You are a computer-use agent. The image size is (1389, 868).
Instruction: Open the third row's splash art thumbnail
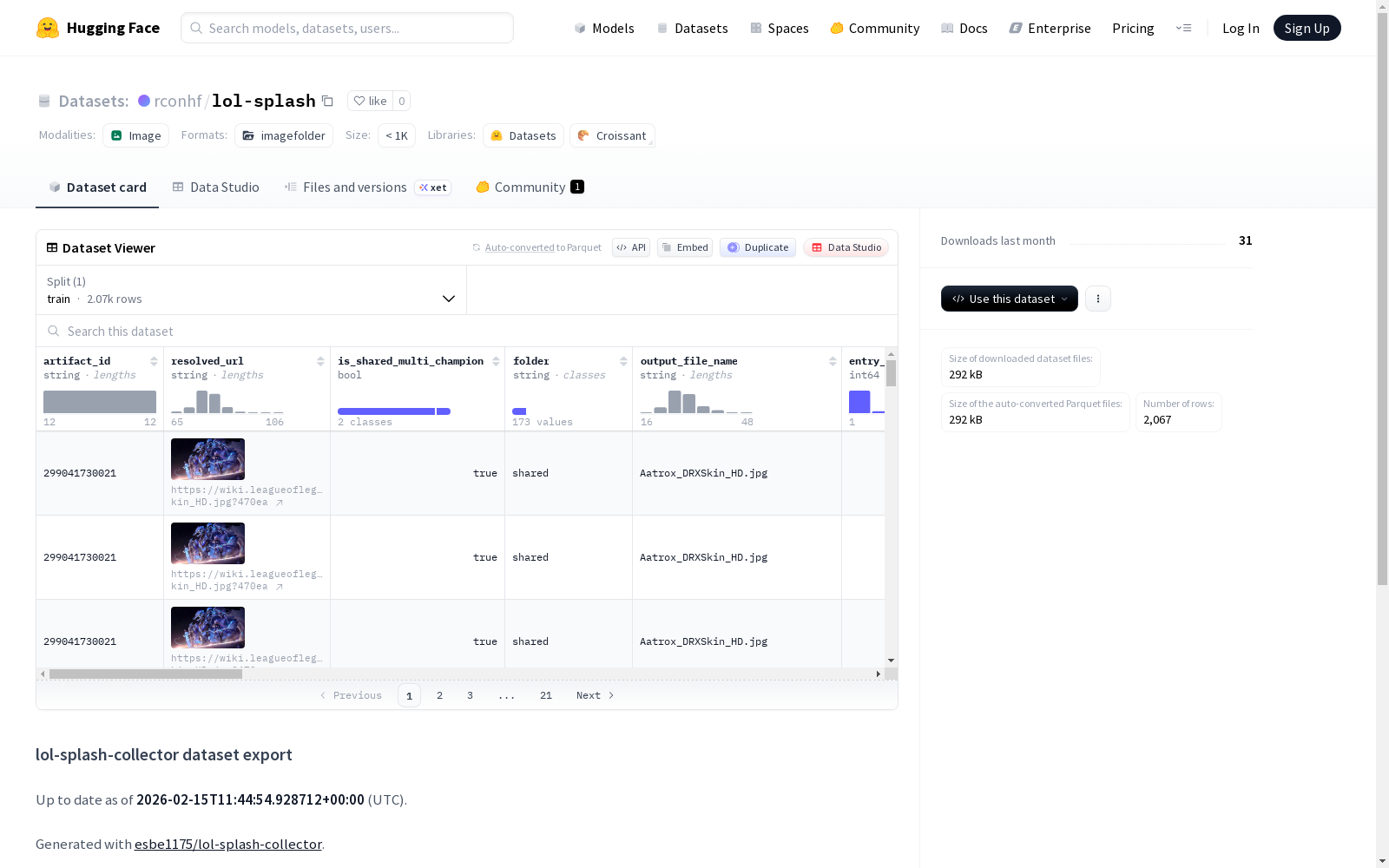(x=207, y=628)
